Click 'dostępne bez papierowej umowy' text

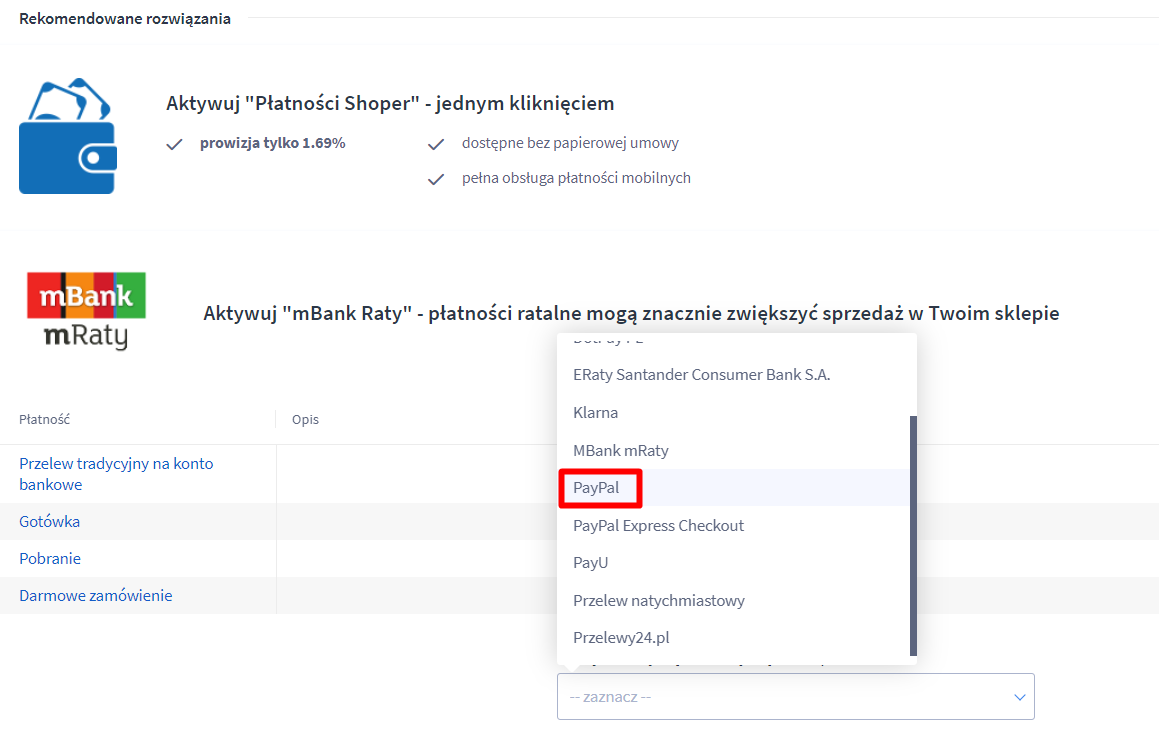[570, 143]
